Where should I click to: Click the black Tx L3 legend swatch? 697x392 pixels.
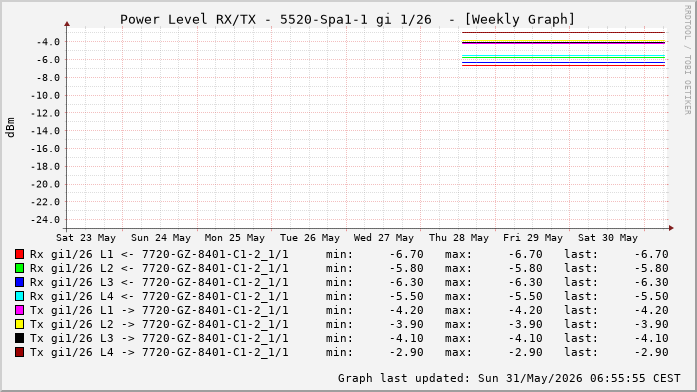19,338
